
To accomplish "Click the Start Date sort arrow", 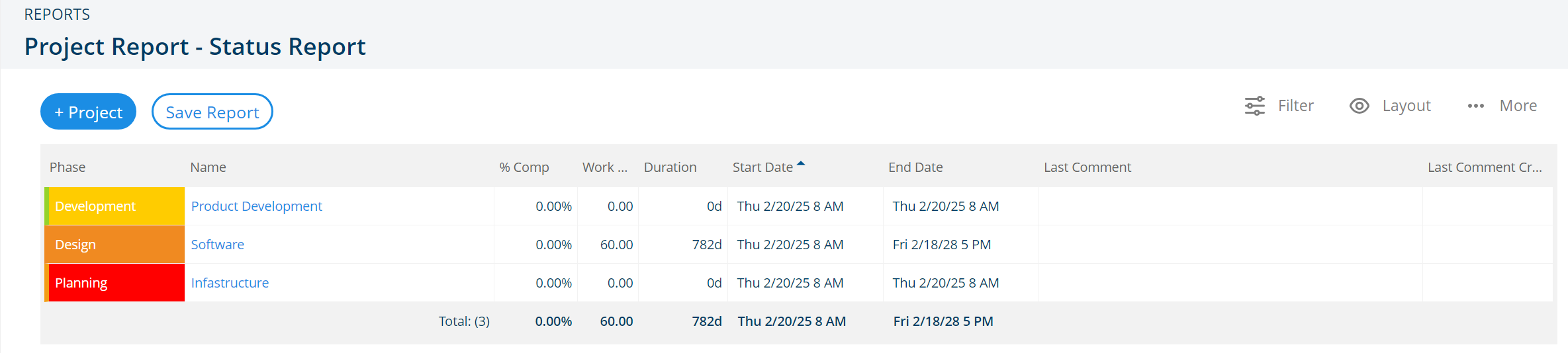I will click(x=801, y=163).
